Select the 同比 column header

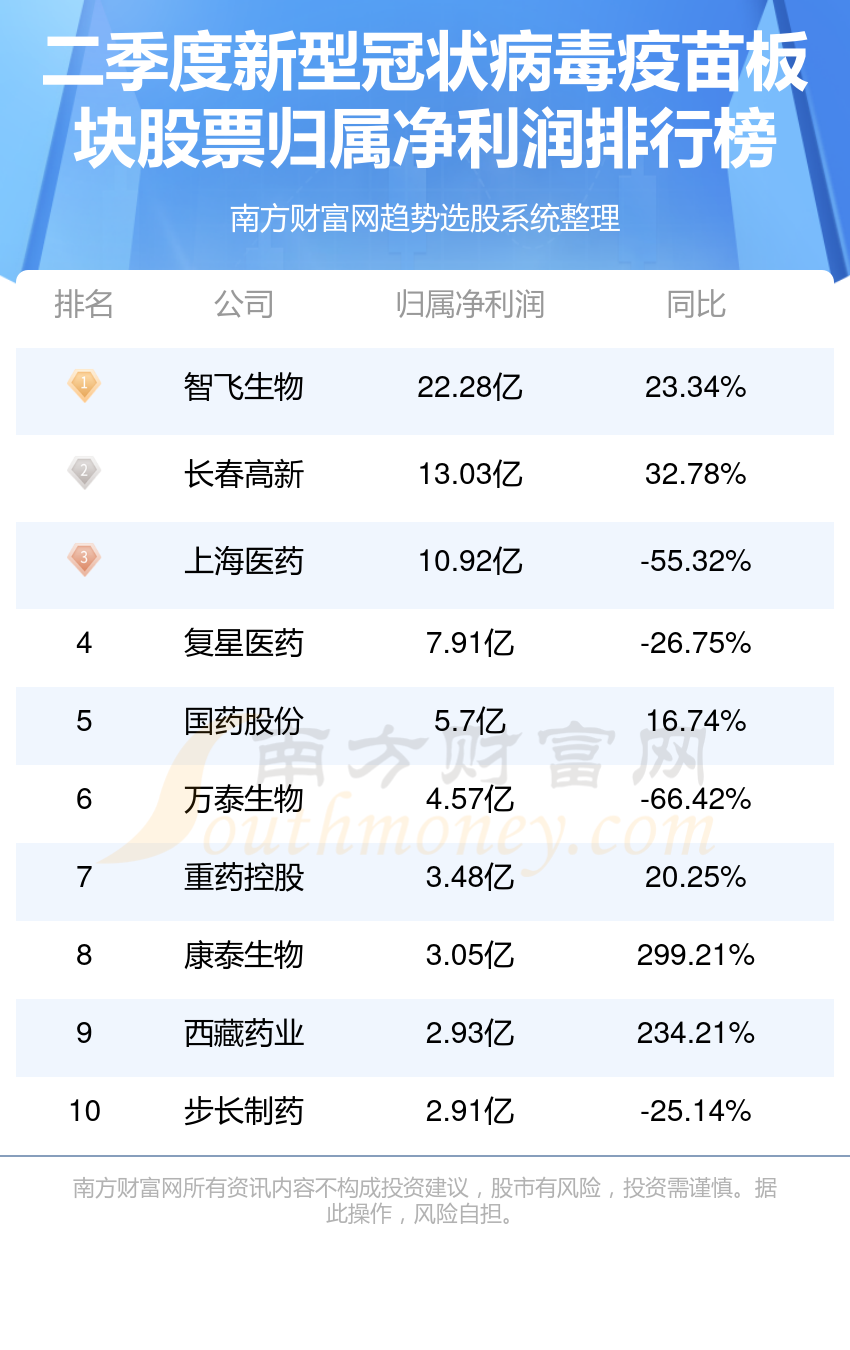pos(696,304)
